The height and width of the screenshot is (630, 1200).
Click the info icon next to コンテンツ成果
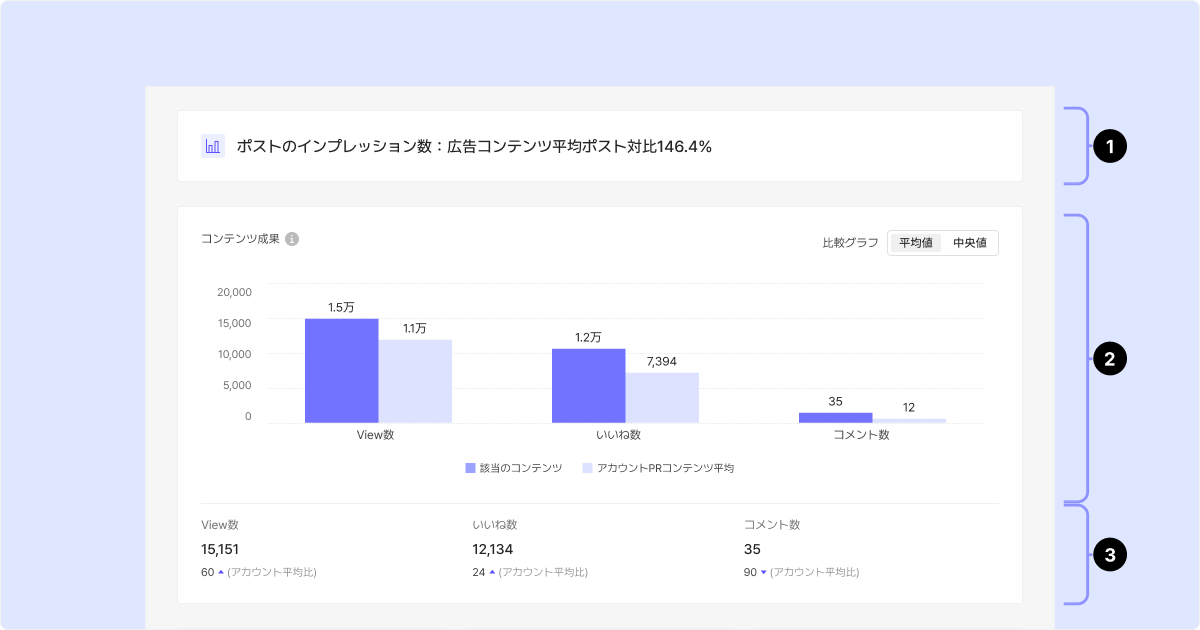click(292, 239)
